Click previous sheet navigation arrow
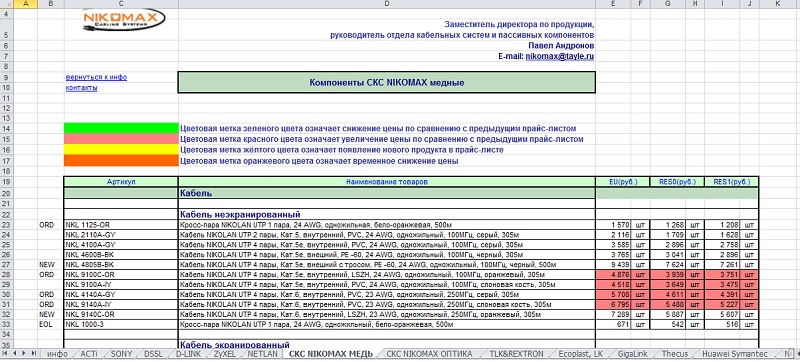Viewport: 800px width, 362px height. pos(15,353)
